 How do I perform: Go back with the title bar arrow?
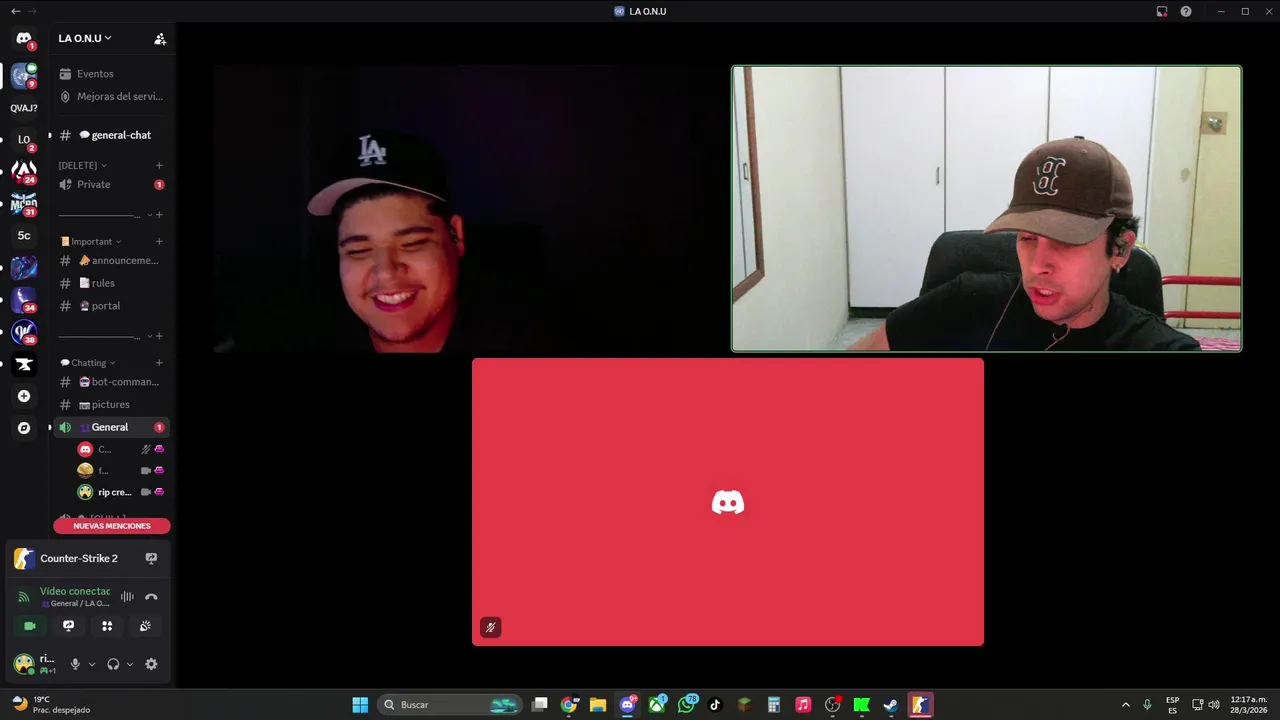tap(15, 11)
